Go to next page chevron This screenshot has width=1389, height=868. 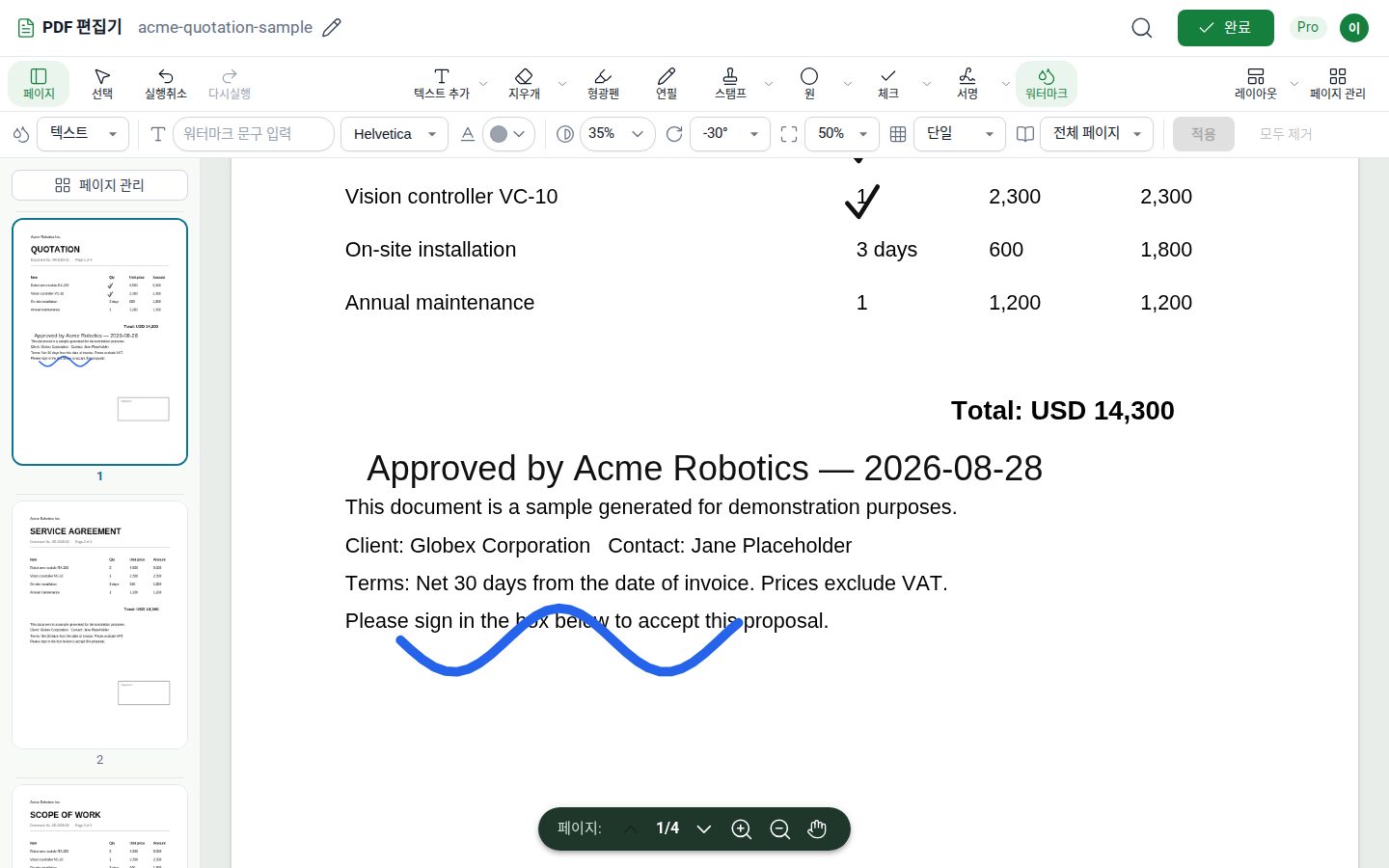(704, 829)
